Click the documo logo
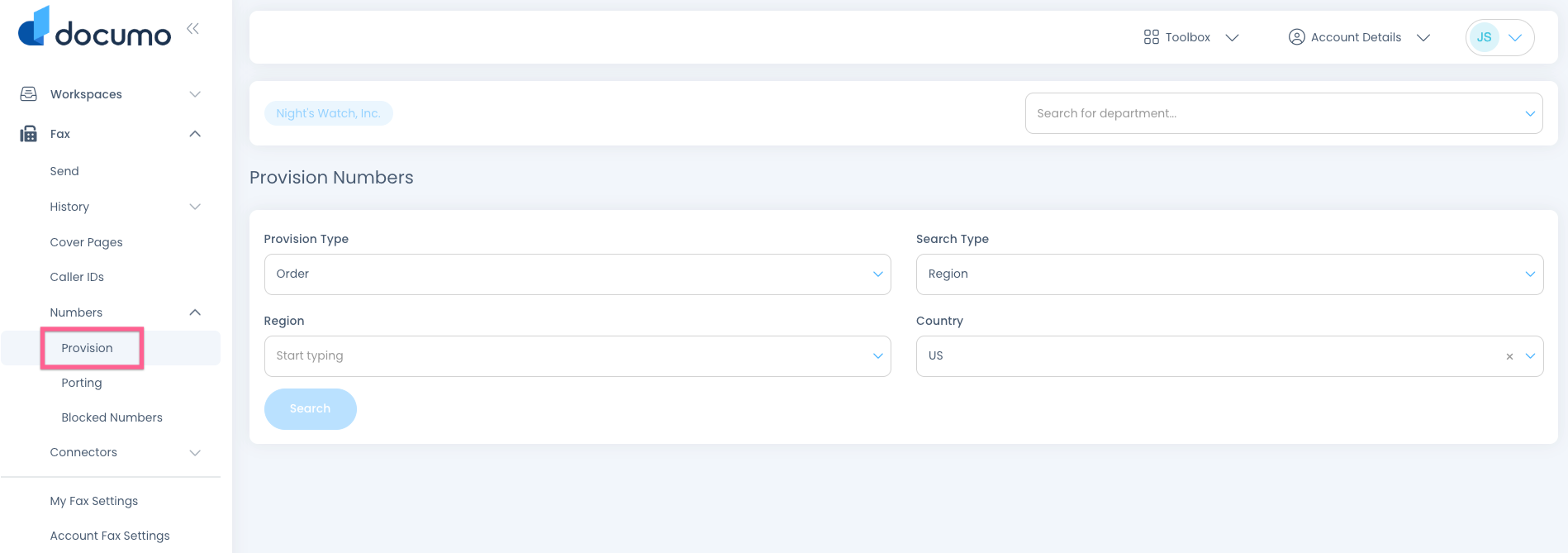The image size is (1568, 553). [x=94, y=28]
